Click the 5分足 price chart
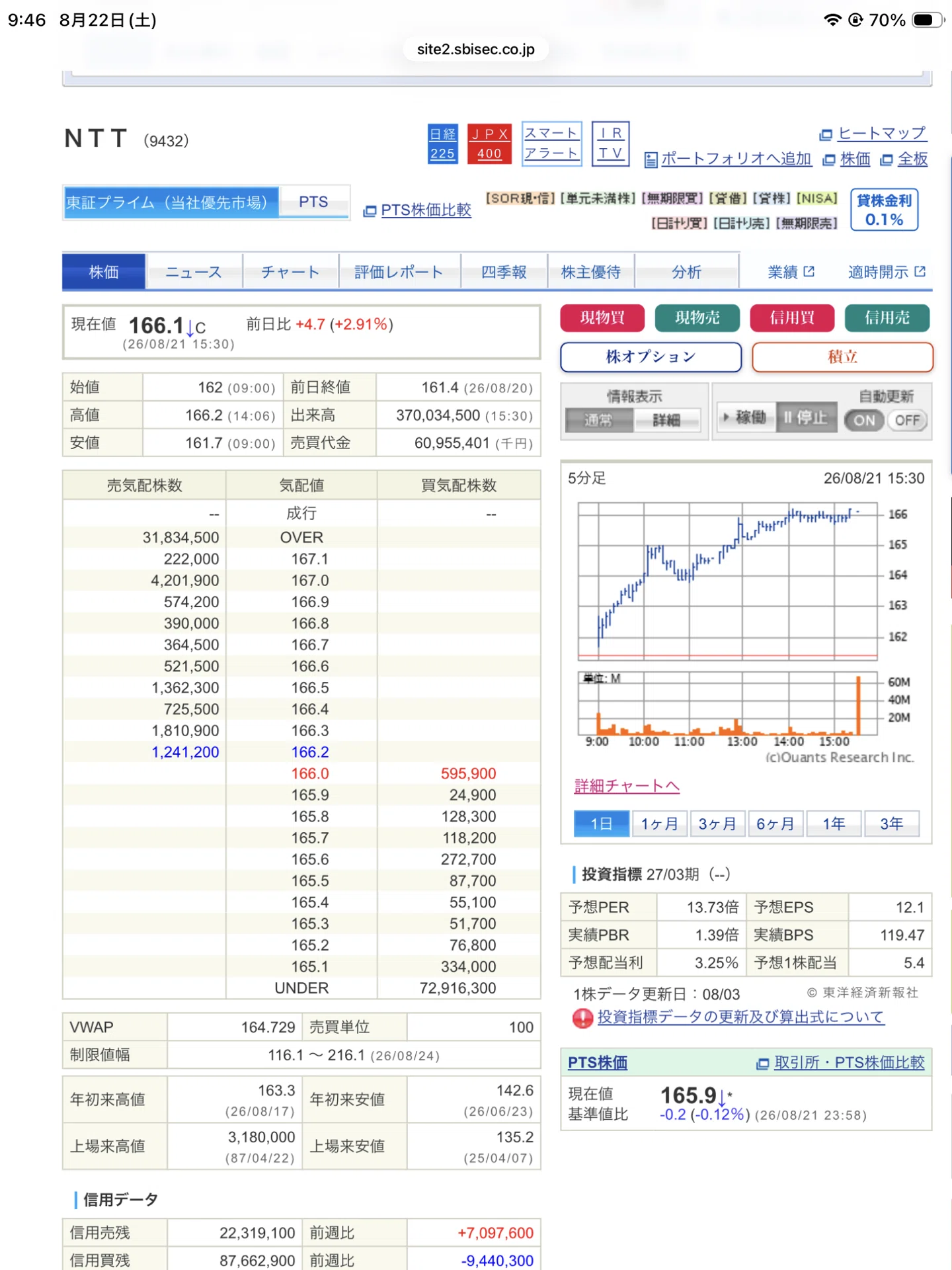 [x=728, y=581]
